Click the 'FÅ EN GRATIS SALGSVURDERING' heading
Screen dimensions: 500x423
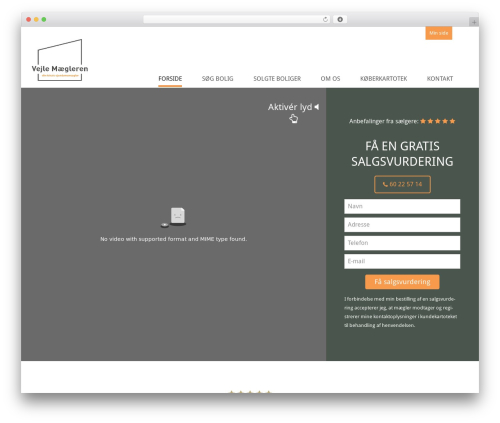pyautogui.click(x=402, y=154)
